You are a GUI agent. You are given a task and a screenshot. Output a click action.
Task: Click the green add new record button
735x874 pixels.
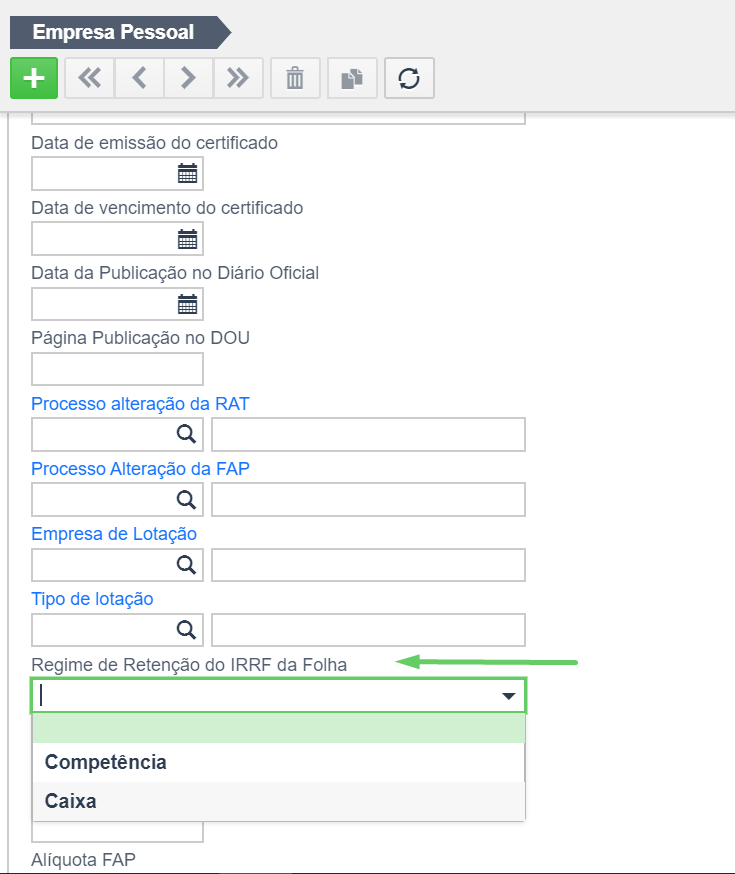(x=34, y=78)
